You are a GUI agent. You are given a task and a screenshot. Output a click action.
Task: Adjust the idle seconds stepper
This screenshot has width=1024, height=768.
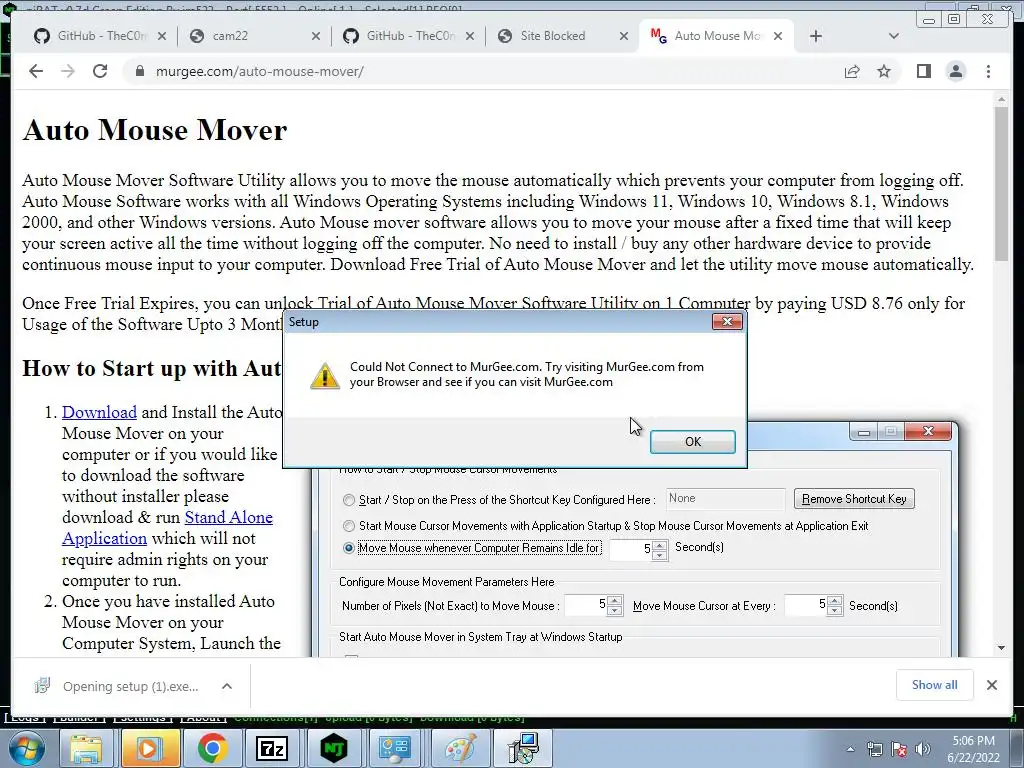[660, 550]
